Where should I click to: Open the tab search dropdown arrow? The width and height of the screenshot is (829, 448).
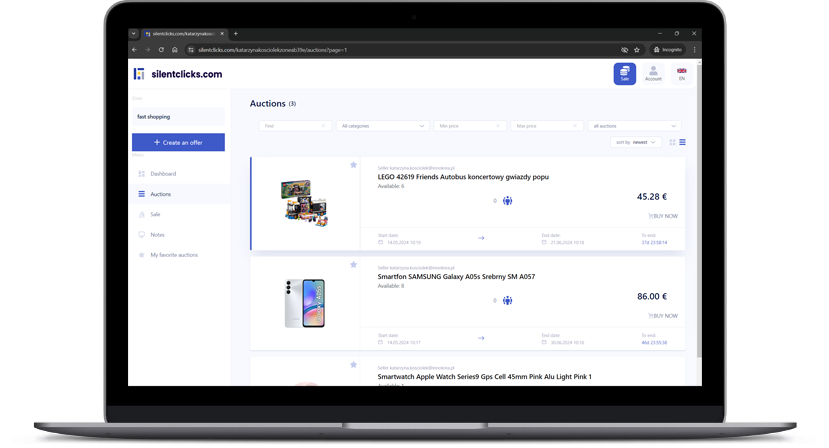(134, 33)
